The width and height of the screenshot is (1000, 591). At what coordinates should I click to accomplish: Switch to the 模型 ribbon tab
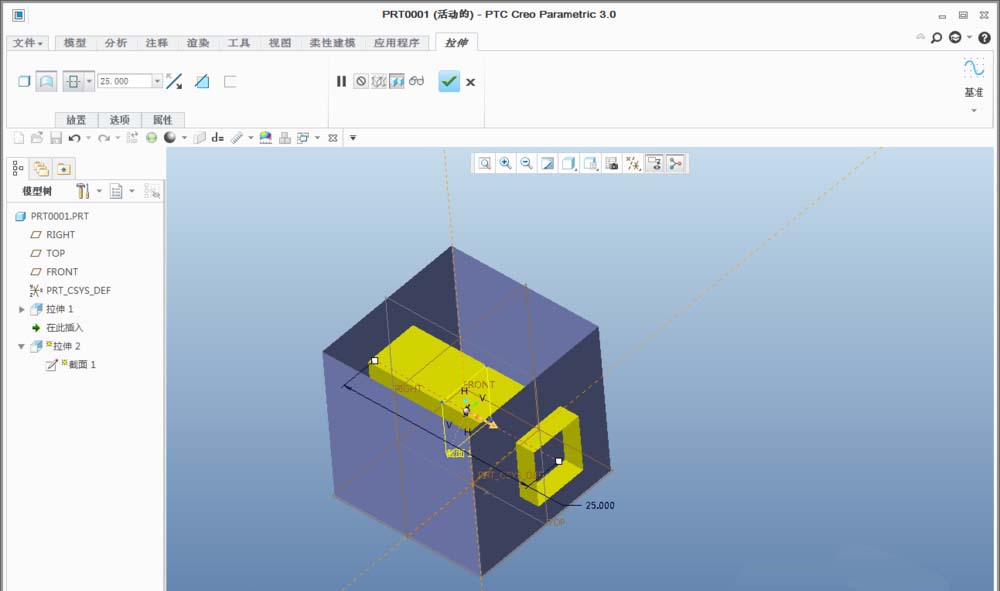[x=75, y=43]
